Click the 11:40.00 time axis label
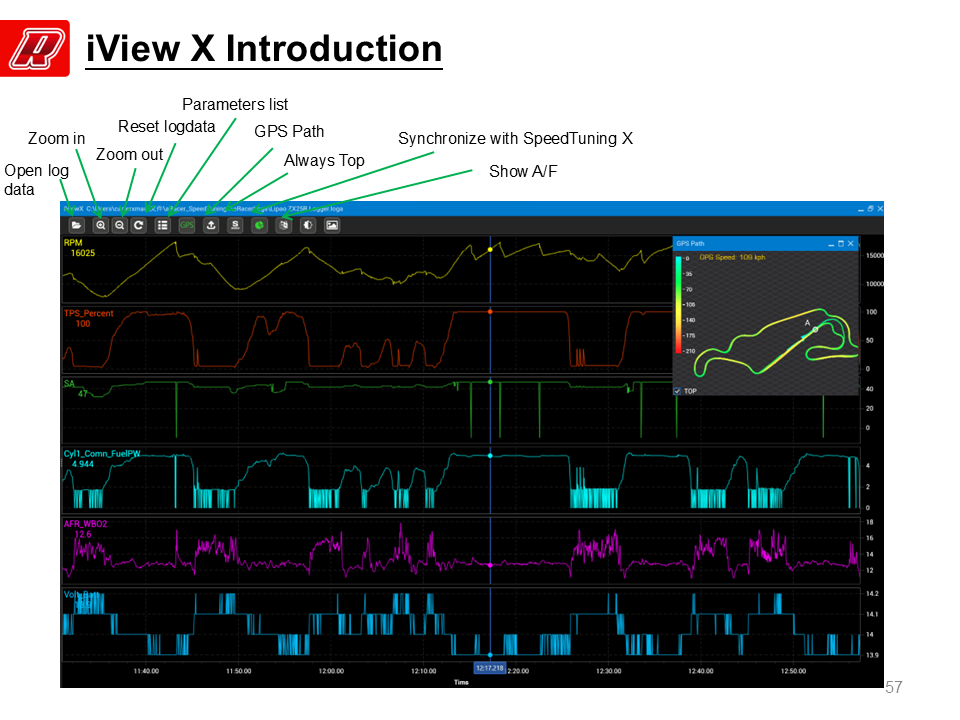 146,671
